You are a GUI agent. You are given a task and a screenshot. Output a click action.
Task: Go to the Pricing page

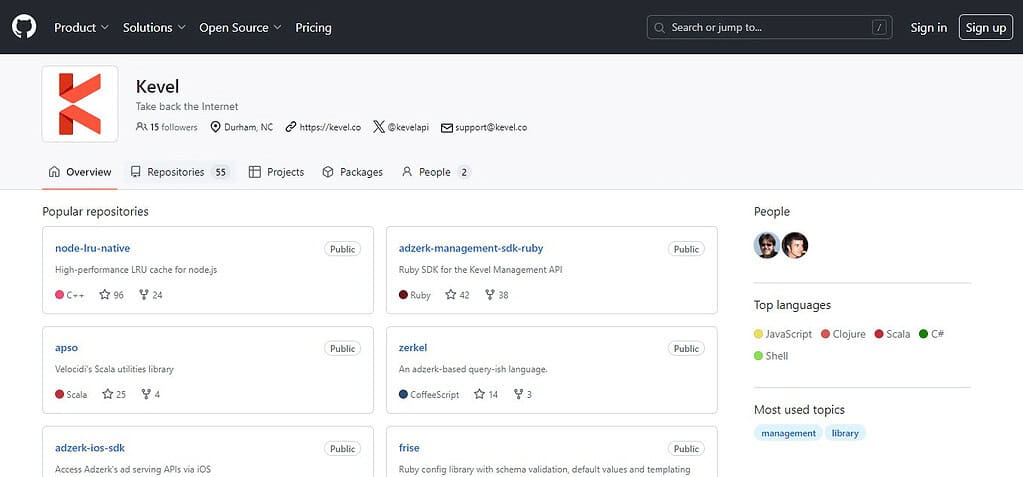click(x=313, y=27)
